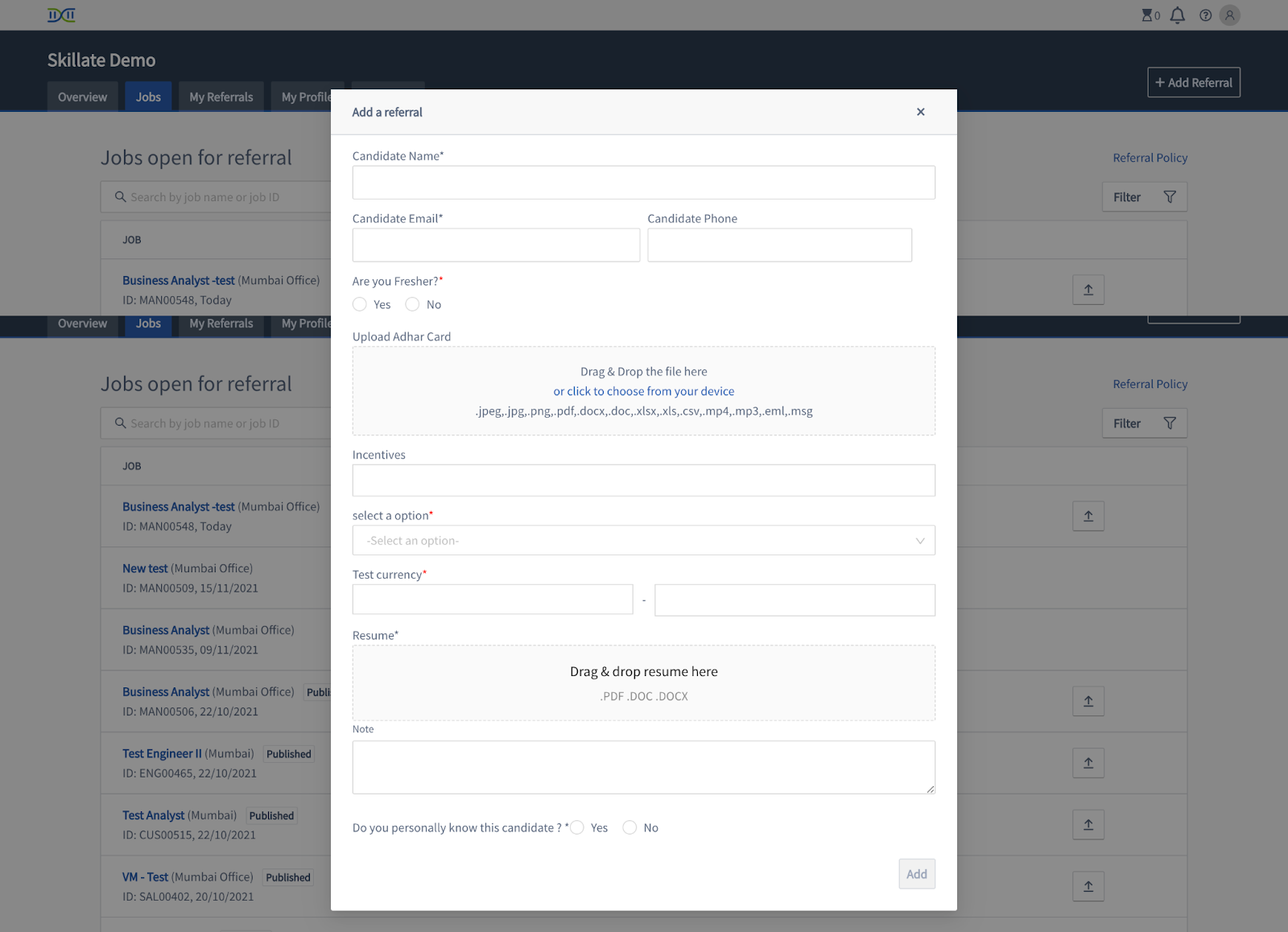The height and width of the screenshot is (932, 1288).
Task: Close the Add a referral dialog
Action: pos(921,112)
